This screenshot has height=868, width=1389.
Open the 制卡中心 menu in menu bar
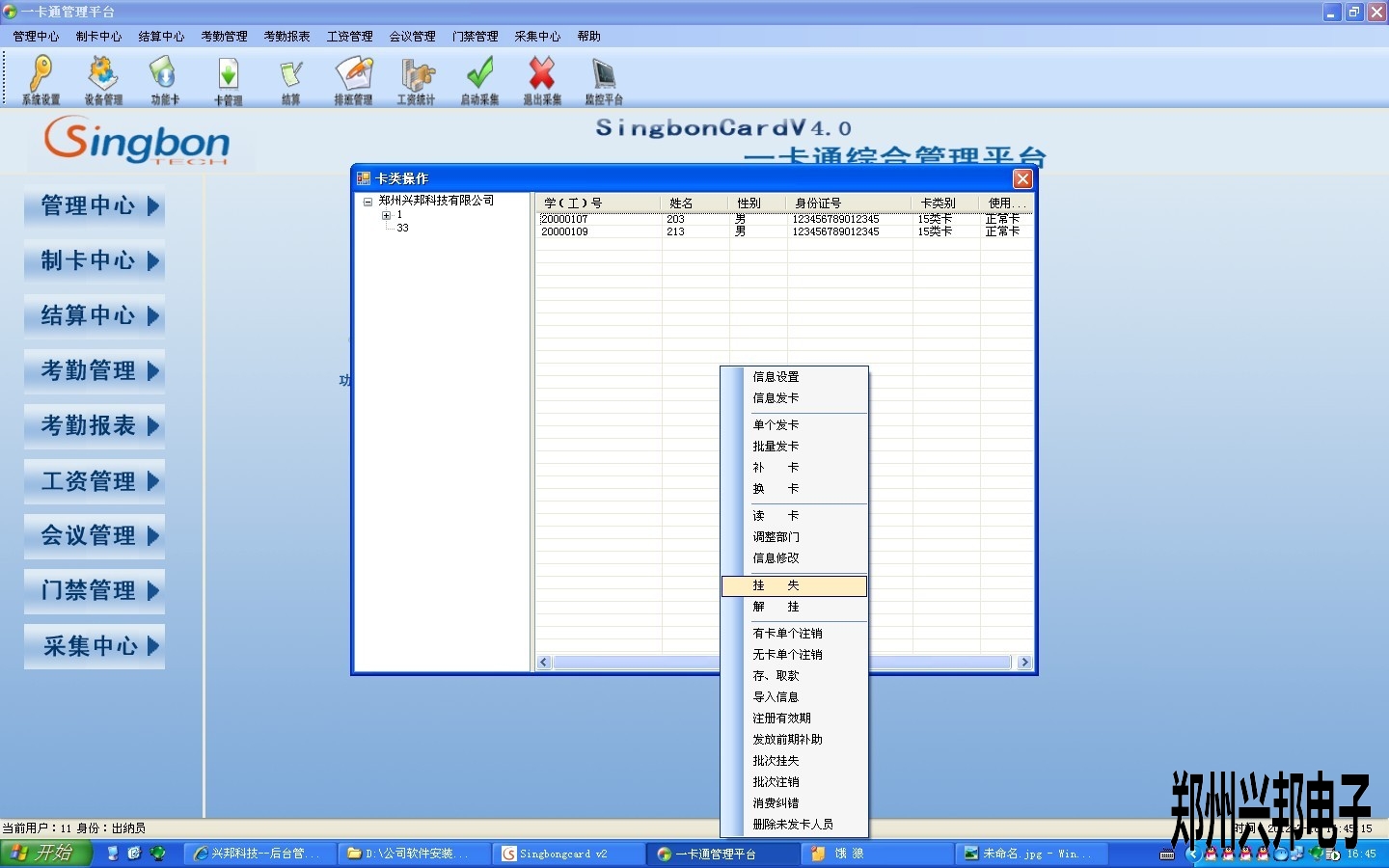(x=98, y=37)
